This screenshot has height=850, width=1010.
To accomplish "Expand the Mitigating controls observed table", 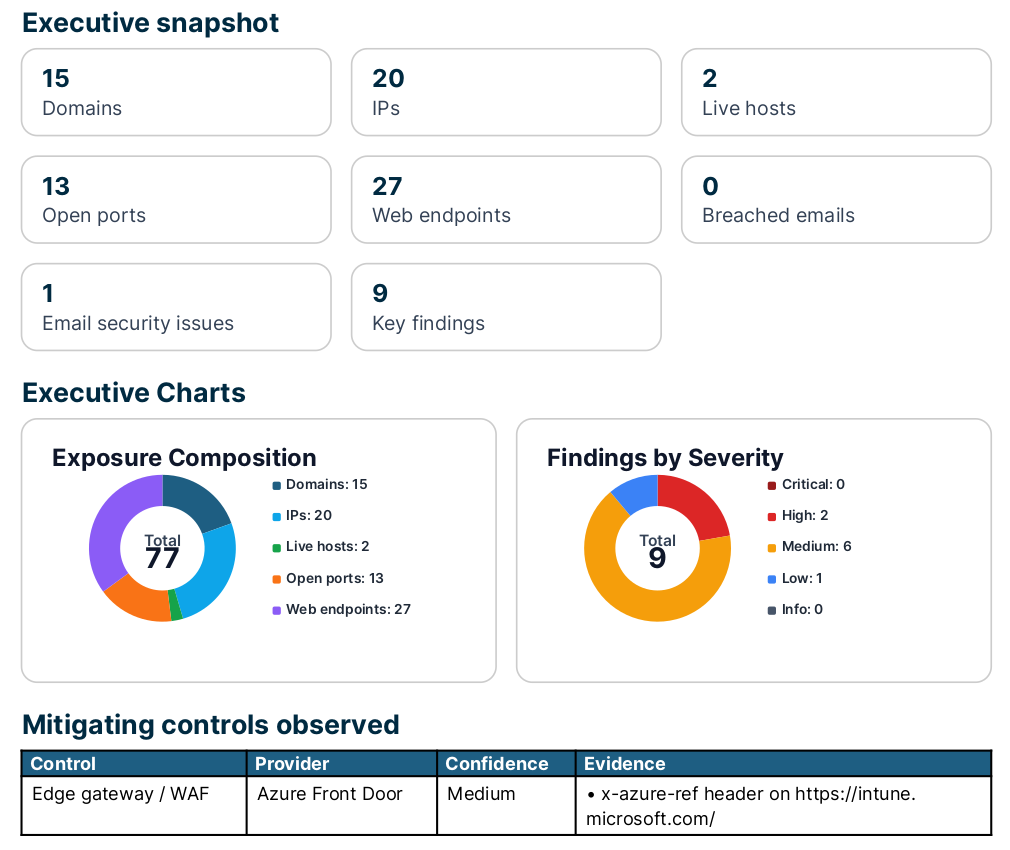I will 209,725.
